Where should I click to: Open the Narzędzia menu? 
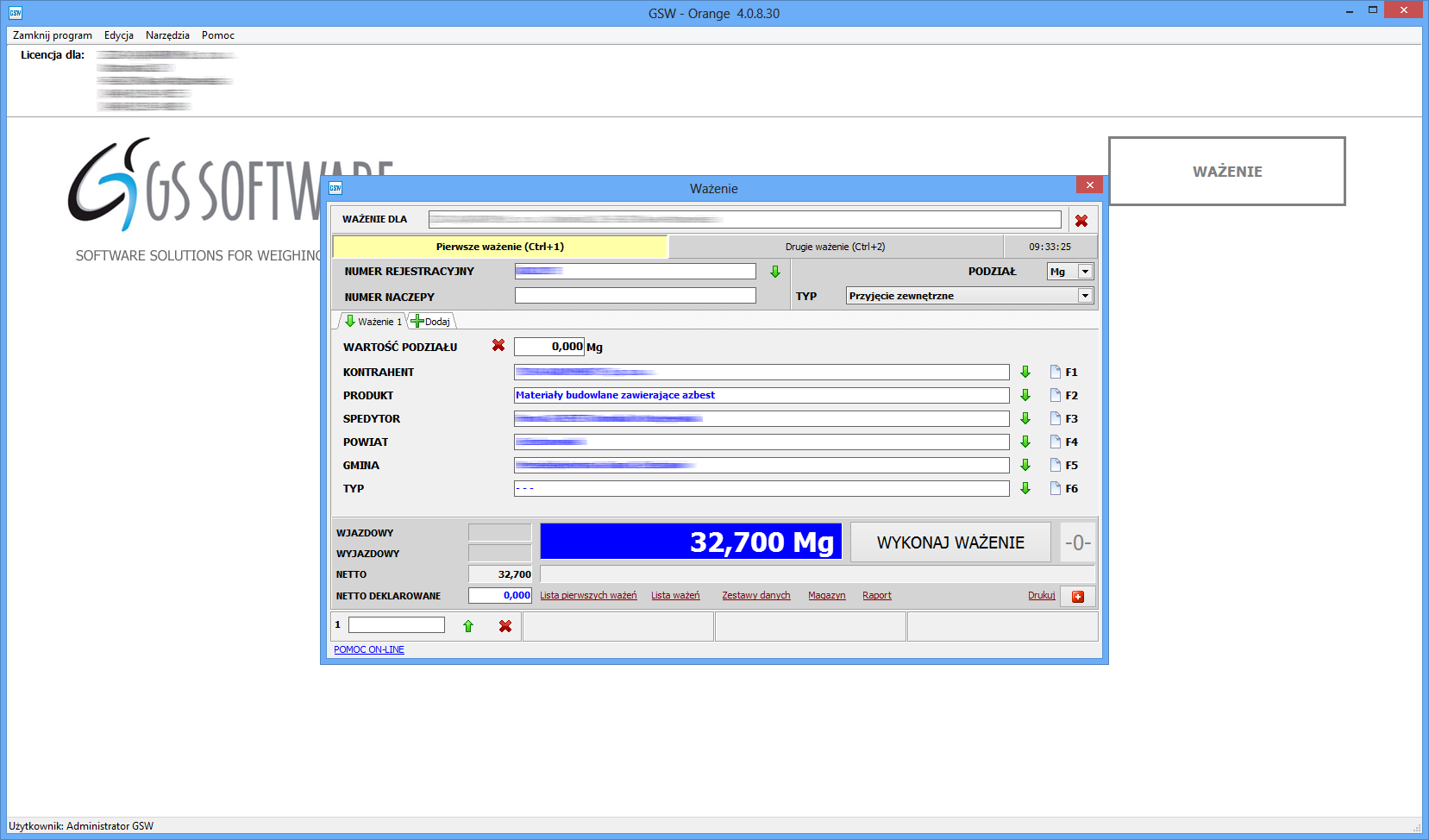click(167, 35)
